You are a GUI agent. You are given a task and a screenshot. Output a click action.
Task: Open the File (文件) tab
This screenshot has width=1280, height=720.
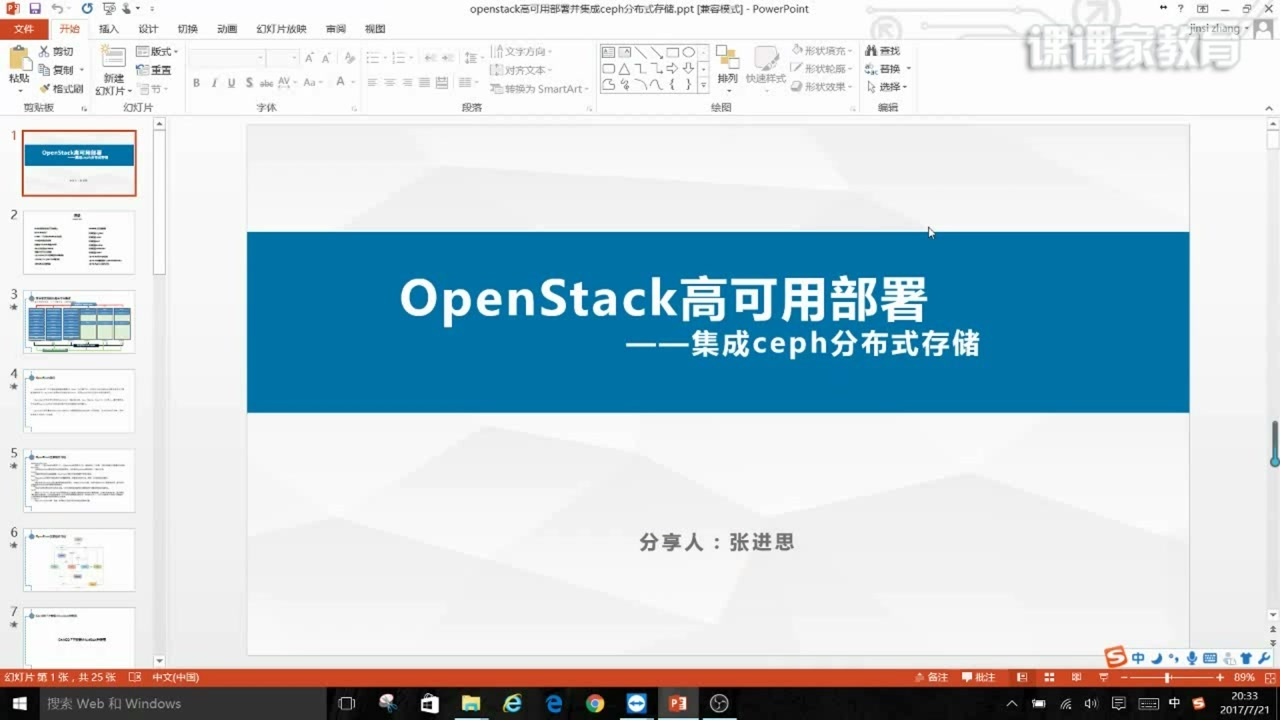[x=23, y=29]
